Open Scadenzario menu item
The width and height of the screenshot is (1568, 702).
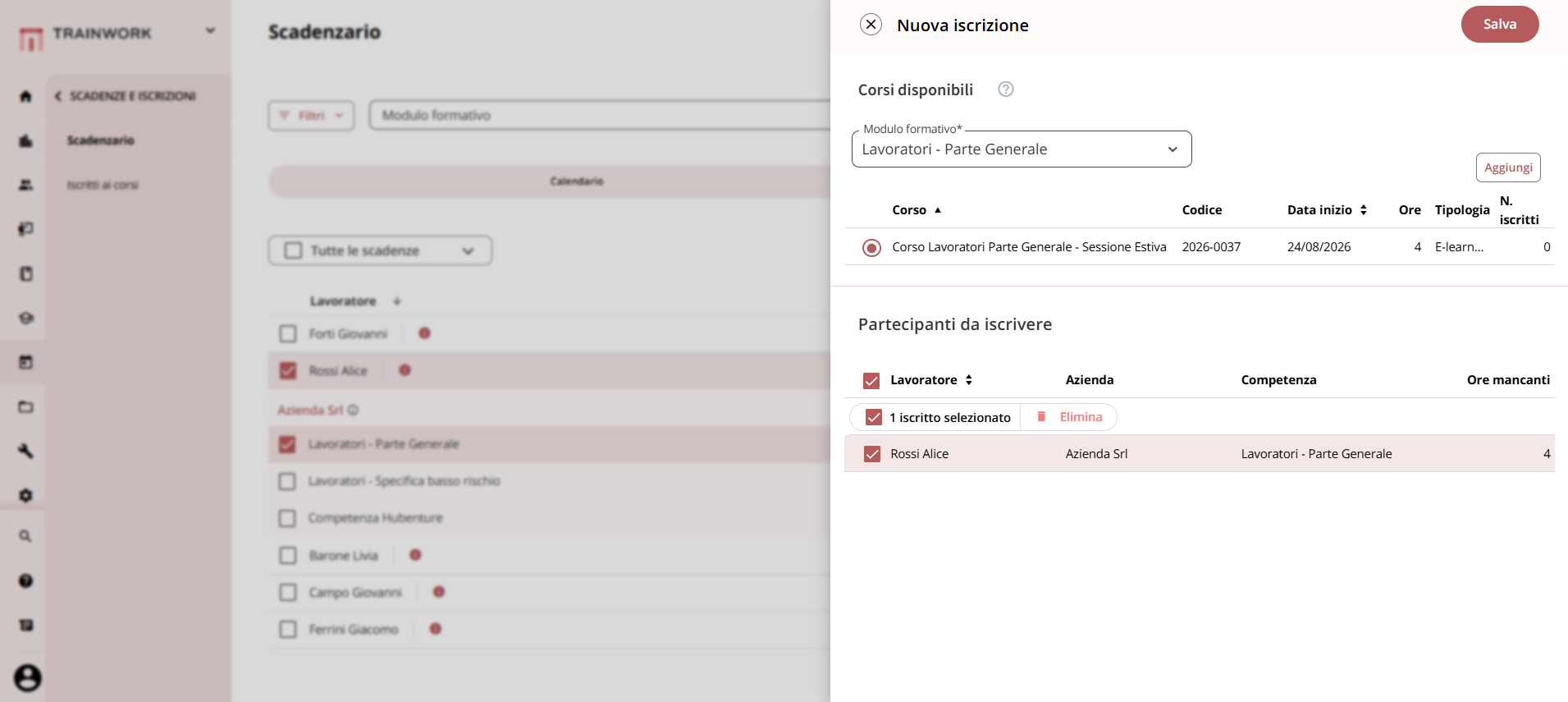[x=100, y=140]
